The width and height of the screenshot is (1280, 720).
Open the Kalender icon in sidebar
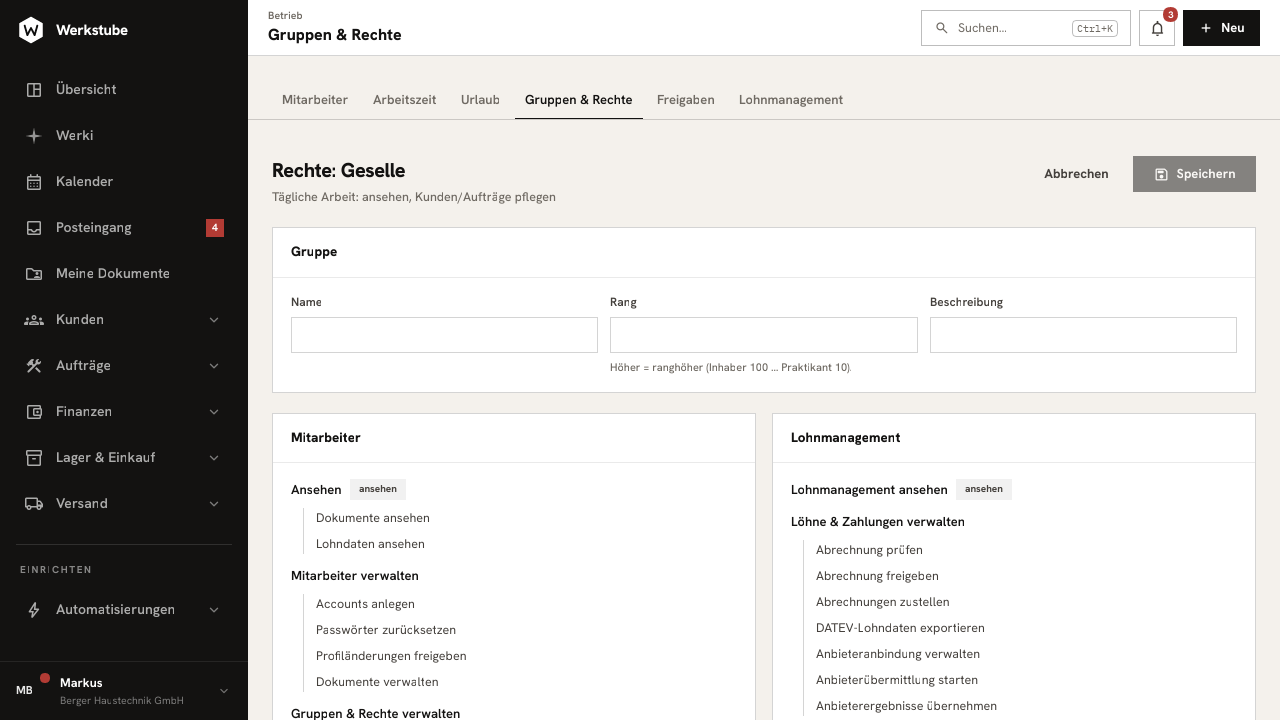(34, 182)
